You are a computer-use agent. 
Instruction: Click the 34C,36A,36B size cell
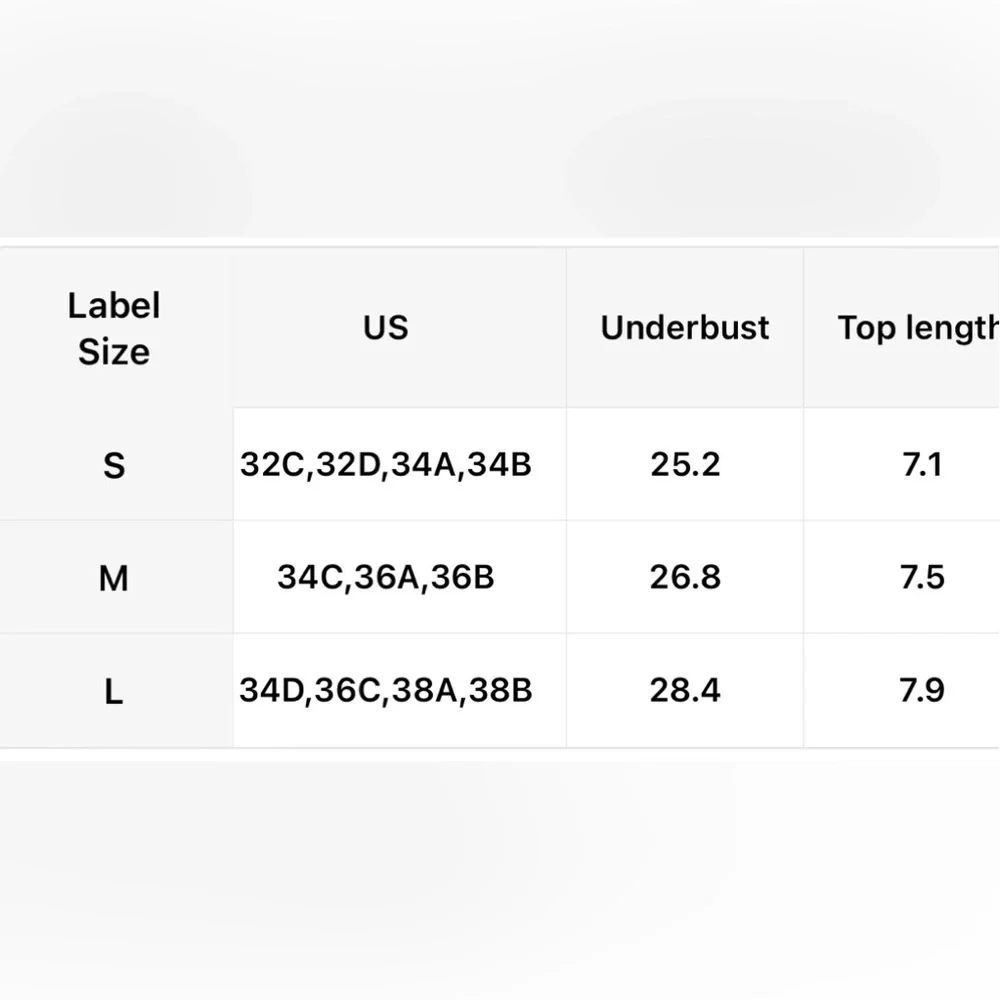386,577
